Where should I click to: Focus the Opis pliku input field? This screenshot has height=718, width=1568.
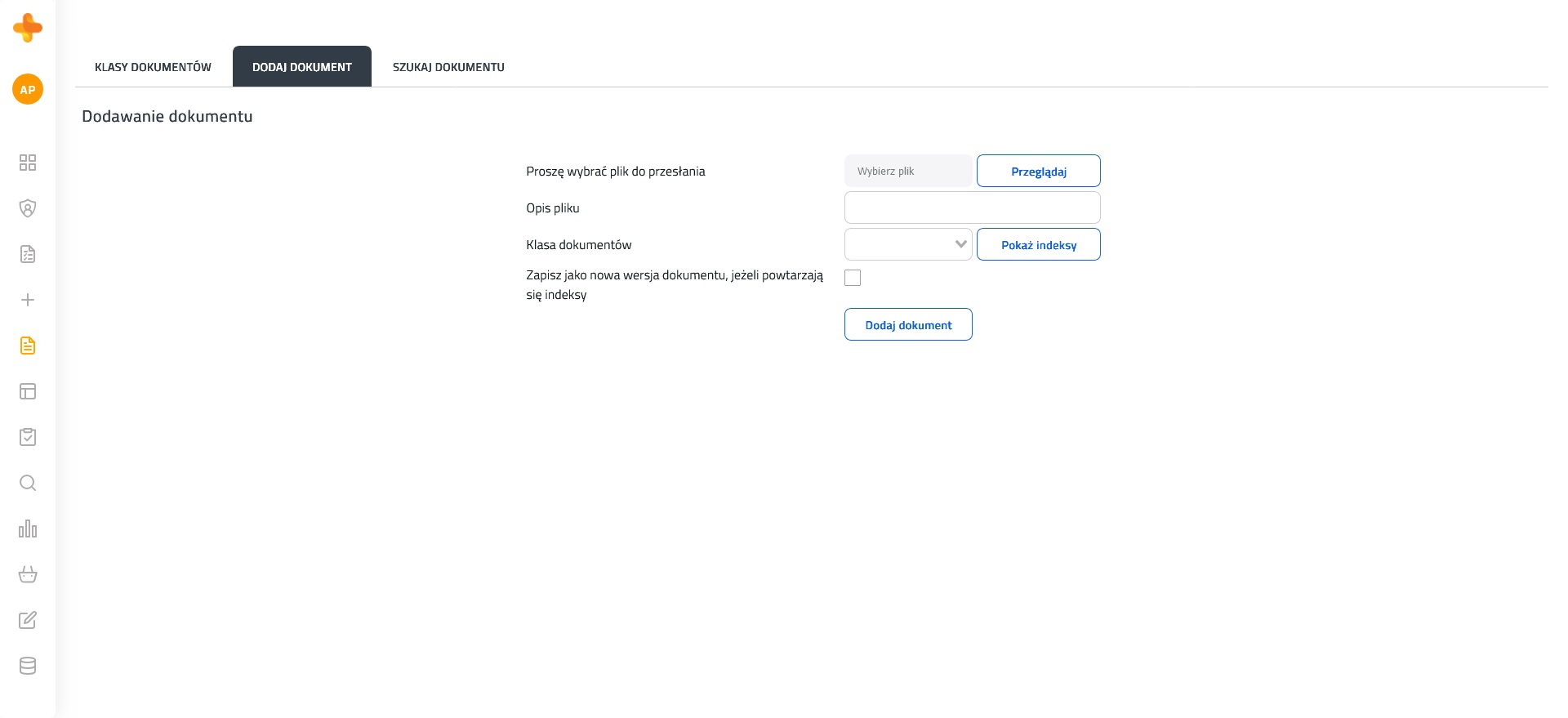point(973,207)
